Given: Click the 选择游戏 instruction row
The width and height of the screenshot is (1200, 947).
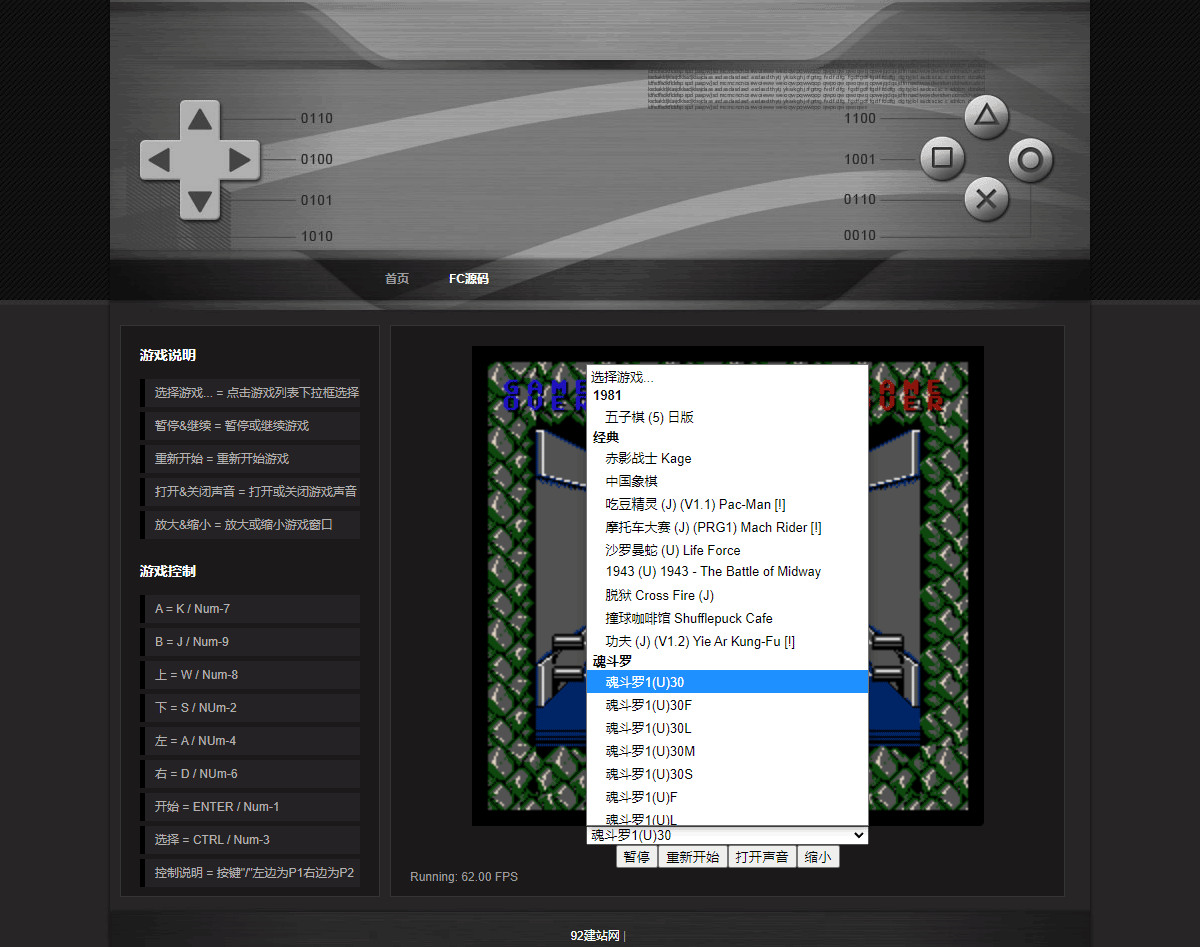Looking at the screenshot, I should pos(250,393).
